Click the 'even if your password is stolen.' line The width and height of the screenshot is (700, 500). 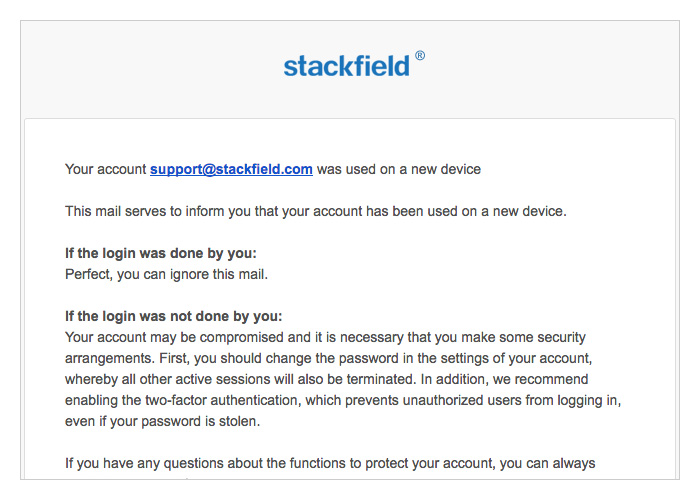click(x=162, y=421)
